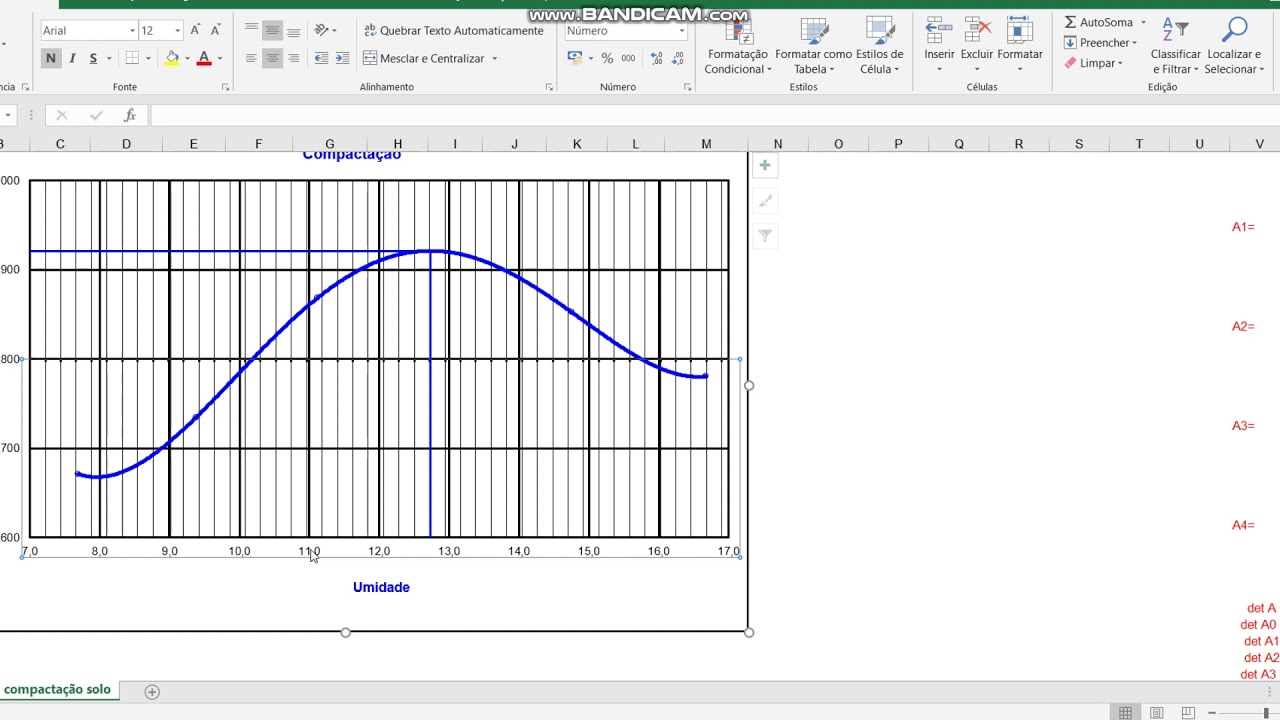Apply accounting number format
This screenshot has height=720, width=1280.
[574, 59]
